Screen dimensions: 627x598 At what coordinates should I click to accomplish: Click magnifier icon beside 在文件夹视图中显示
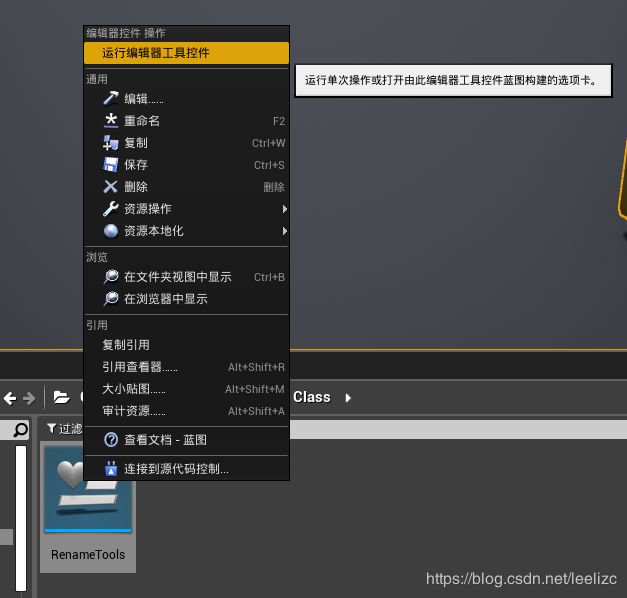pos(111,276)
